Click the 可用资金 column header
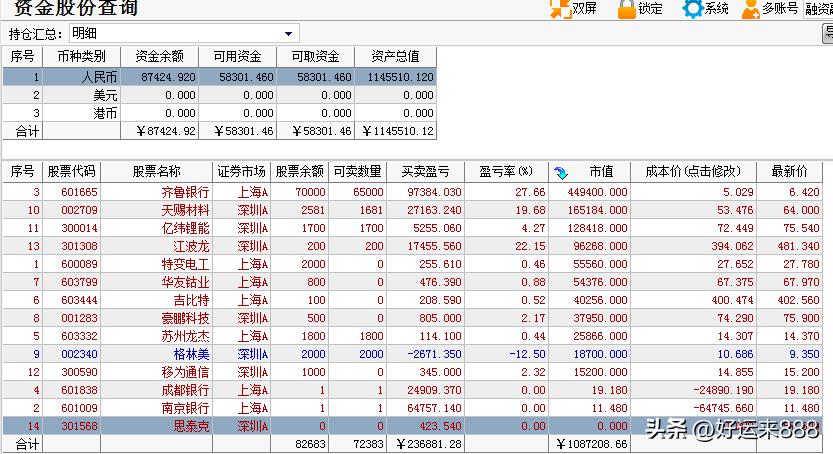Screen dimensions: 833x454 pos(237,56)
